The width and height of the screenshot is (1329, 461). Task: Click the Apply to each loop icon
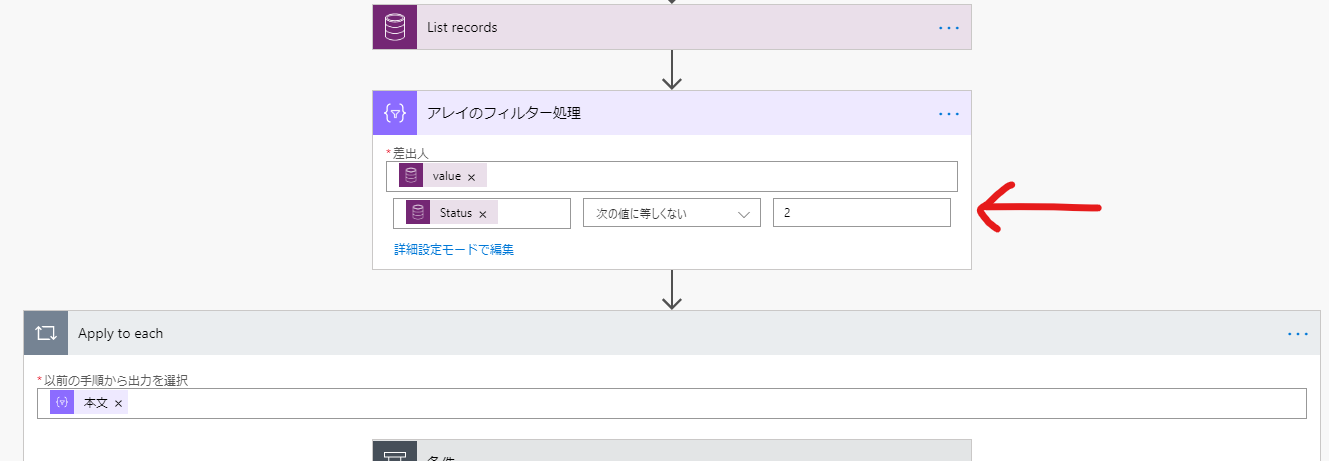click(x=46, y=333)
